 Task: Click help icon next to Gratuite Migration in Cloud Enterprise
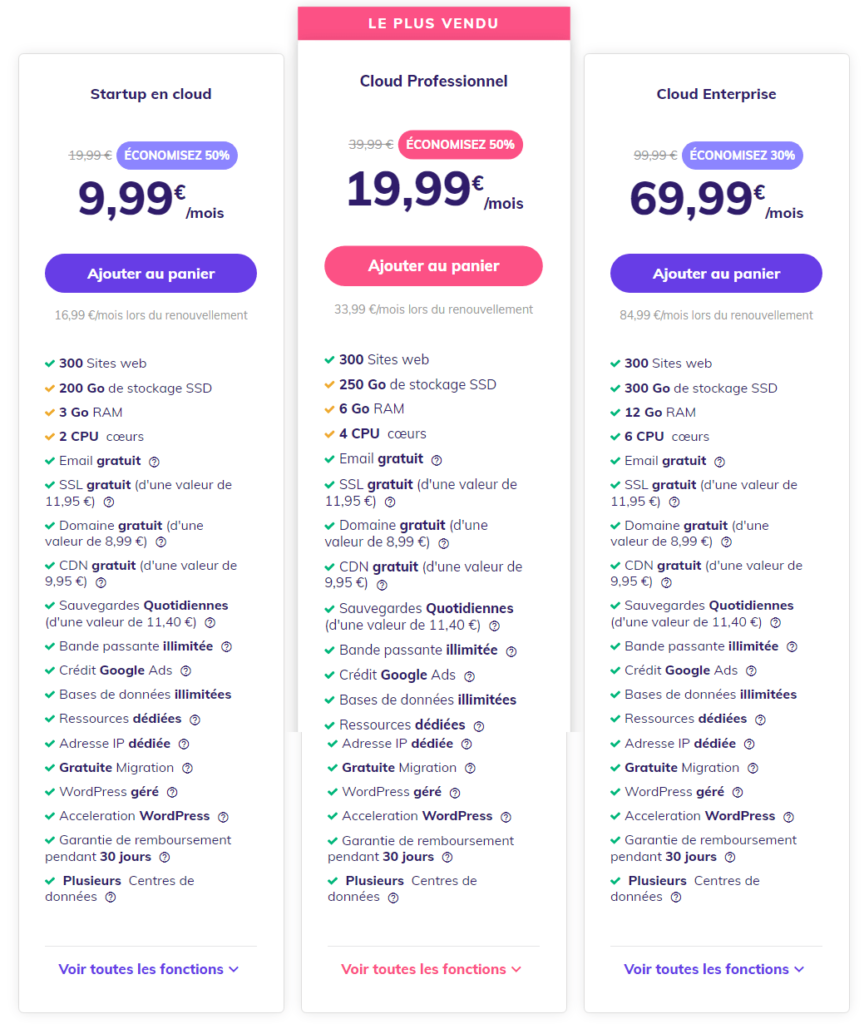point(753,768)
